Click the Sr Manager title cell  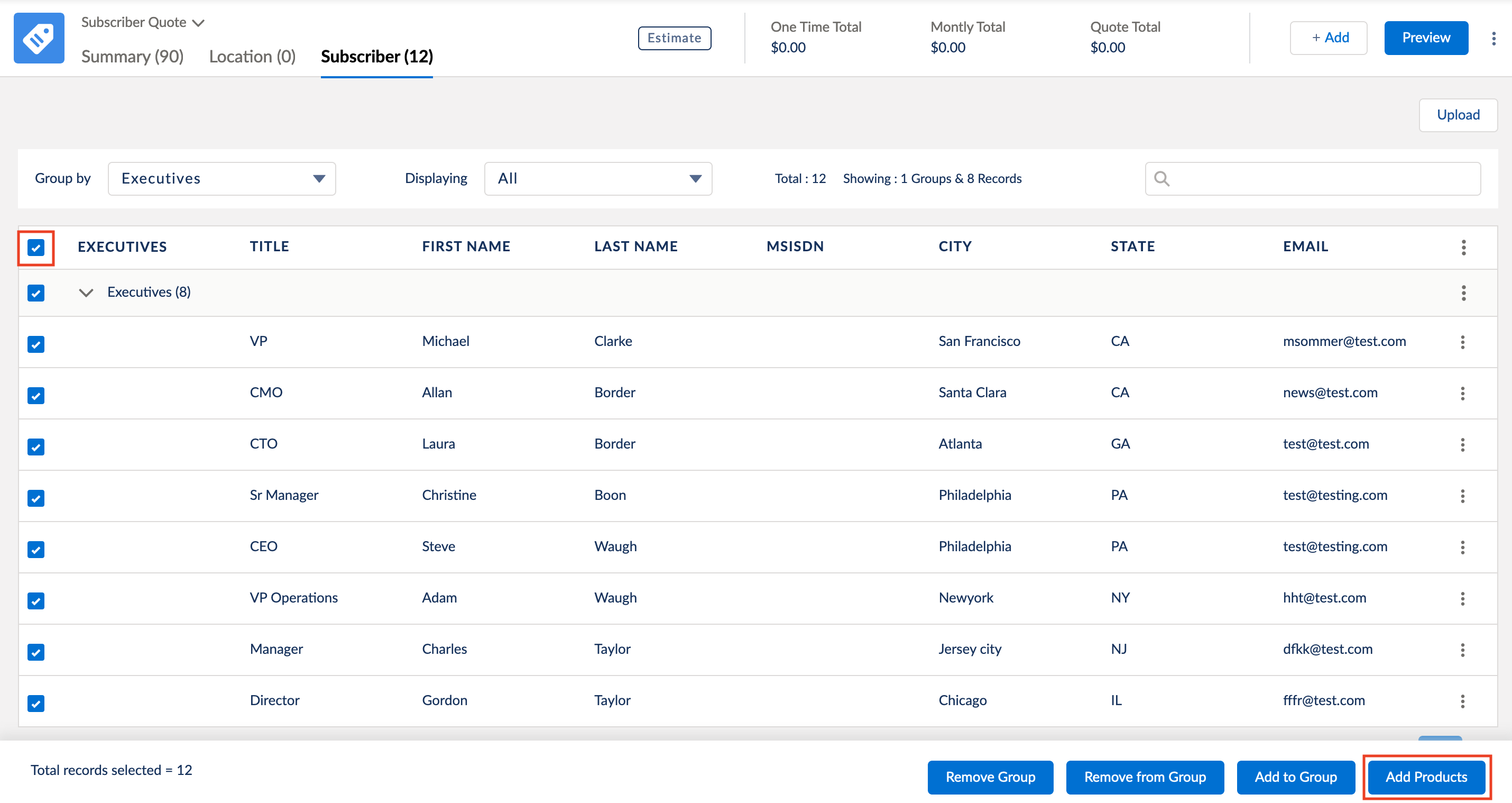point(284,495)
